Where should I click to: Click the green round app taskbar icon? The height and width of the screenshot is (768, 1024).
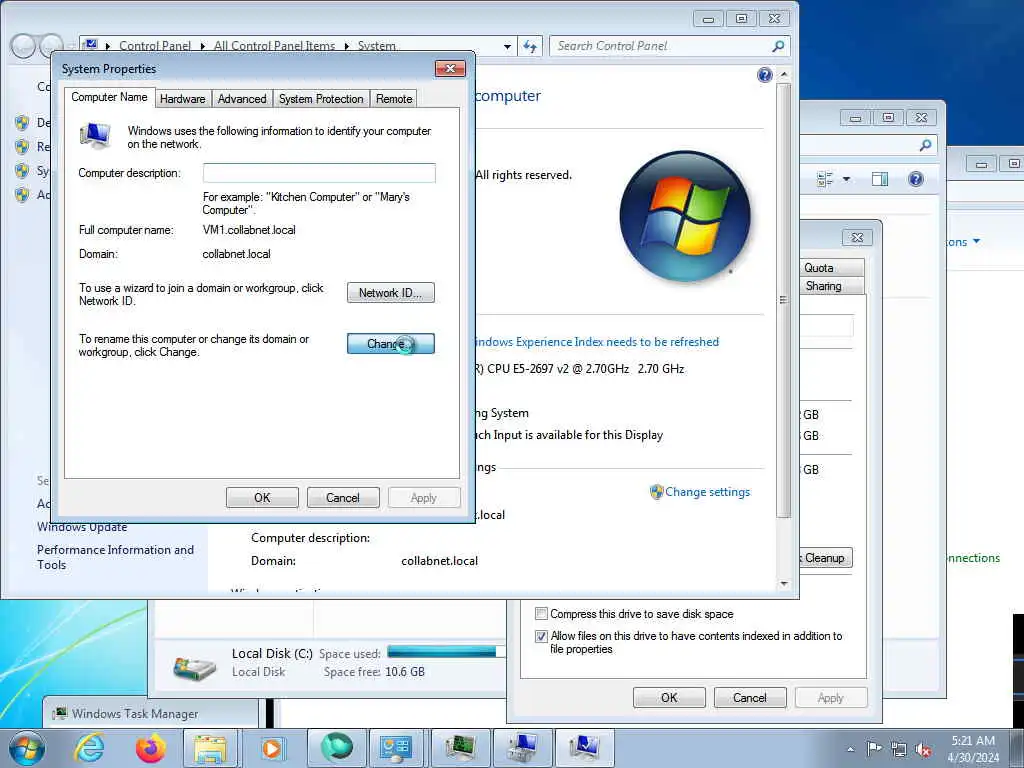(x=336, y=748)
